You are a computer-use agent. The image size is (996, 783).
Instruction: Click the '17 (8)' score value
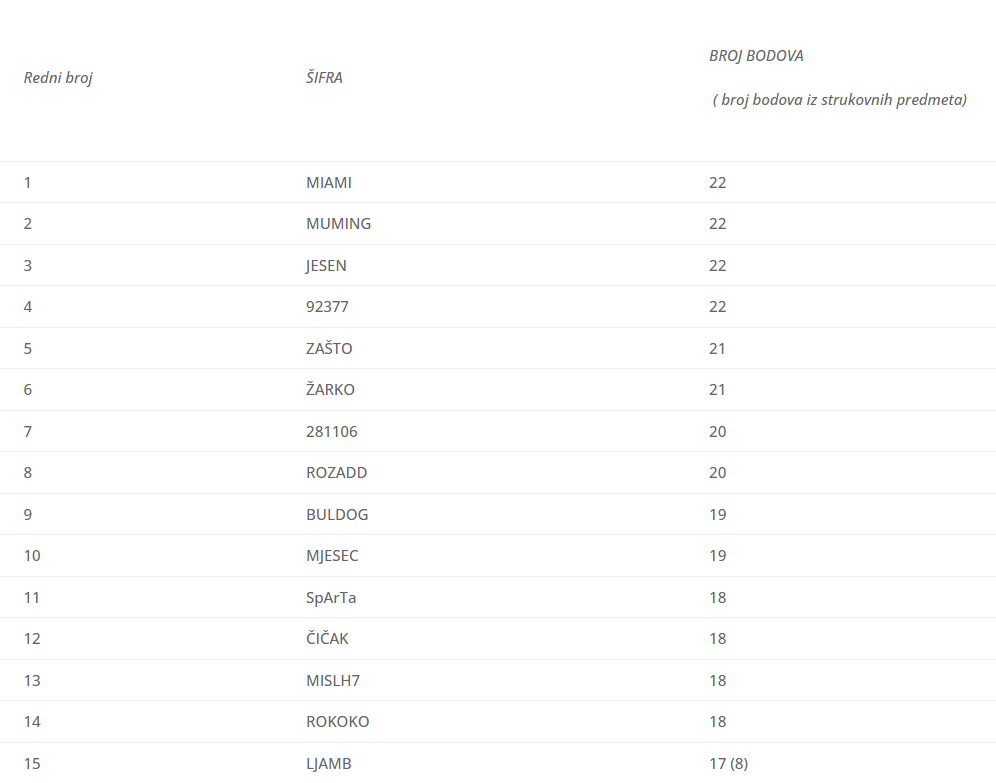click(x=728, y=764)
